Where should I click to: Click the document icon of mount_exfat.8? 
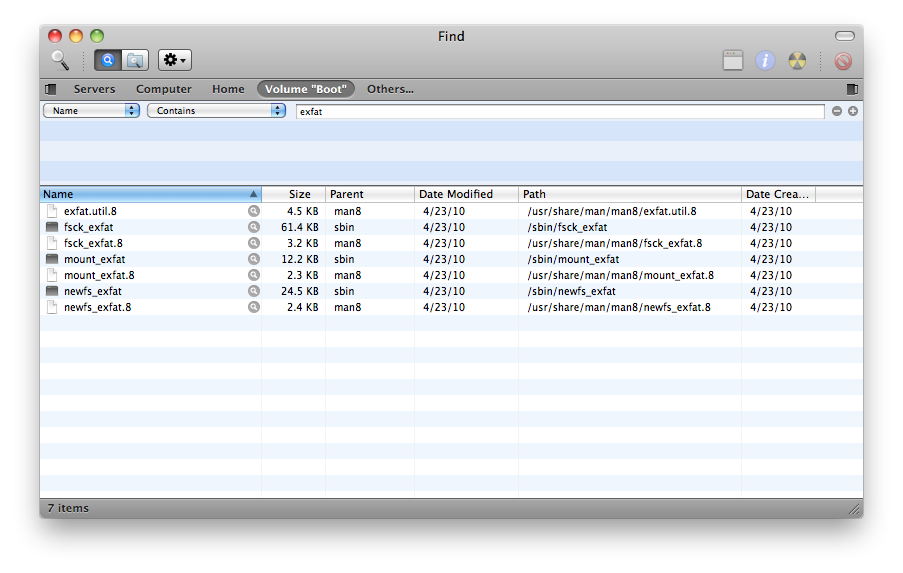click(x=52, y=276)
